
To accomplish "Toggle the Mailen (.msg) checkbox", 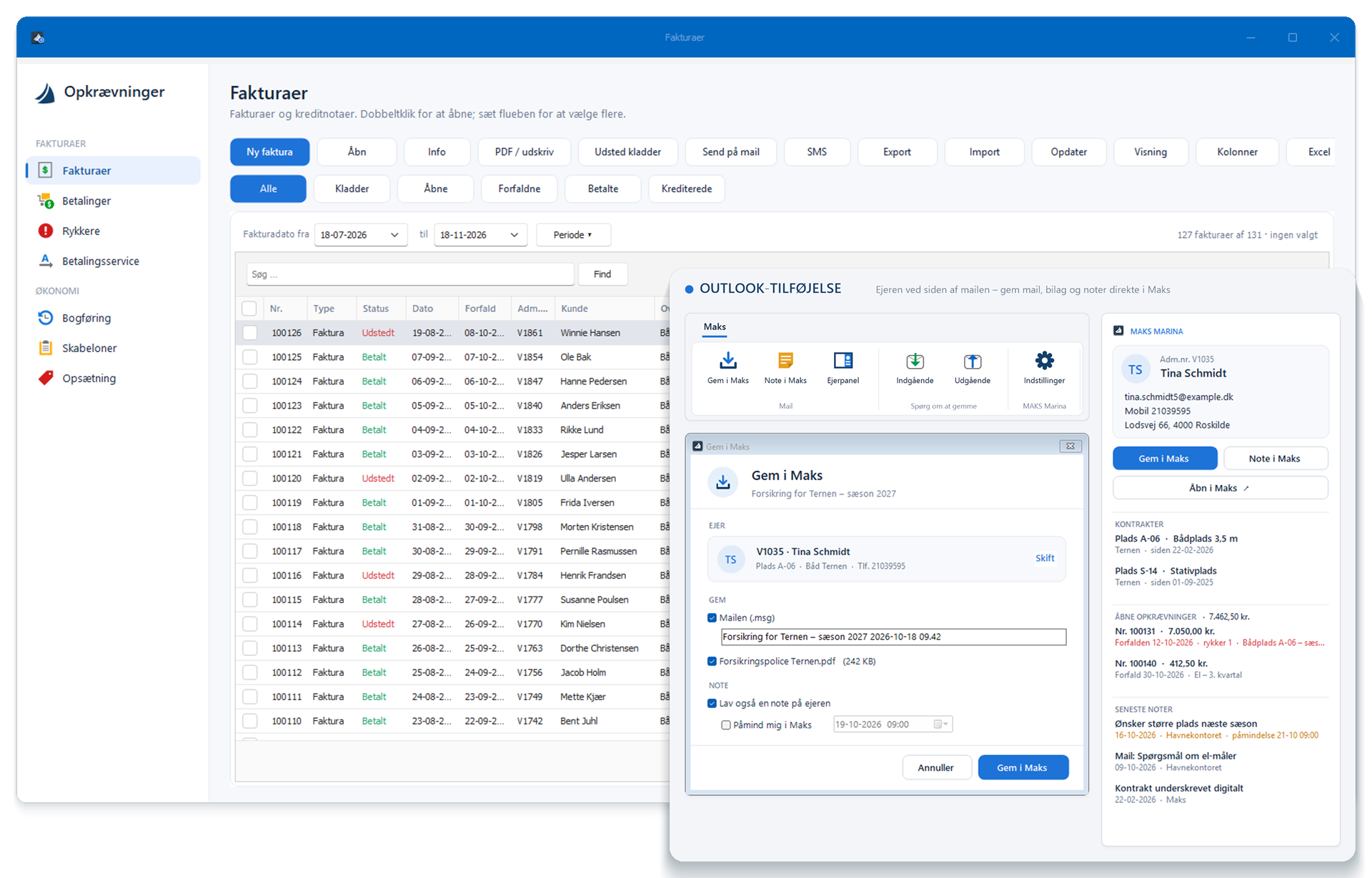I will click(712, 618).
